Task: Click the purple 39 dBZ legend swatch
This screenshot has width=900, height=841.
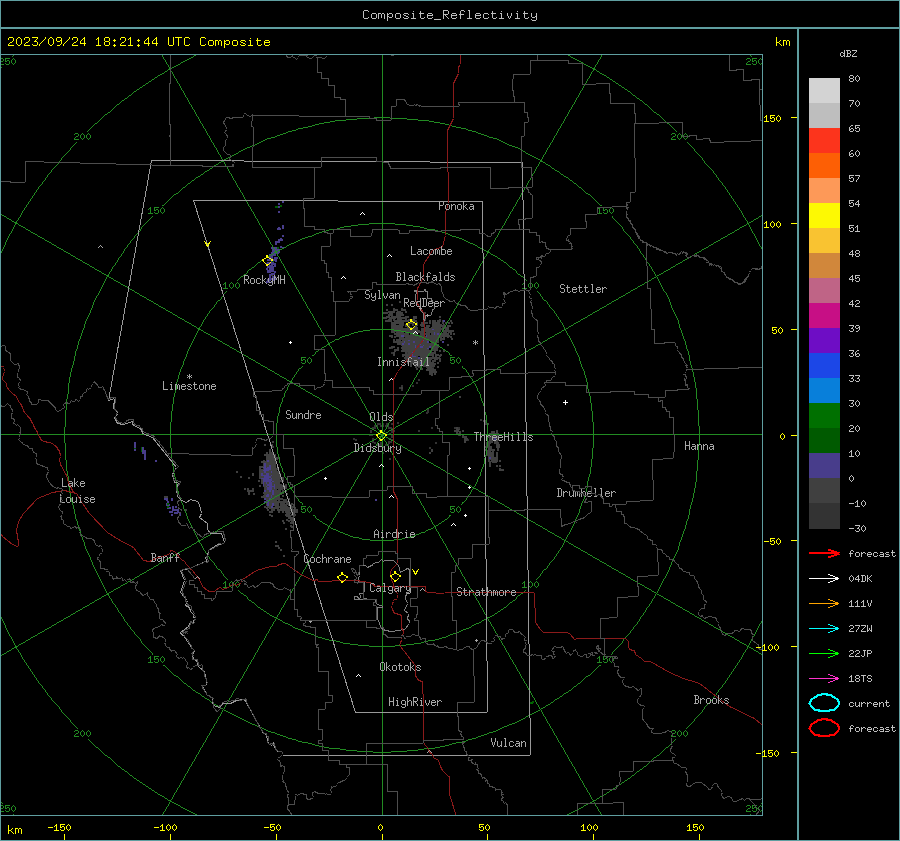Action: coord(824,340)
